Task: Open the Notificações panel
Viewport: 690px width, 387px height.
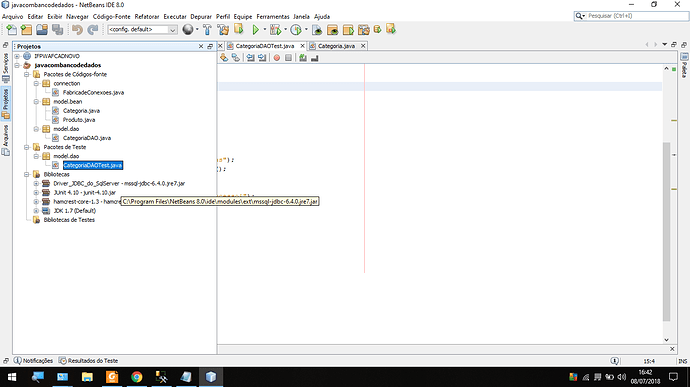Action: [33, 361]
